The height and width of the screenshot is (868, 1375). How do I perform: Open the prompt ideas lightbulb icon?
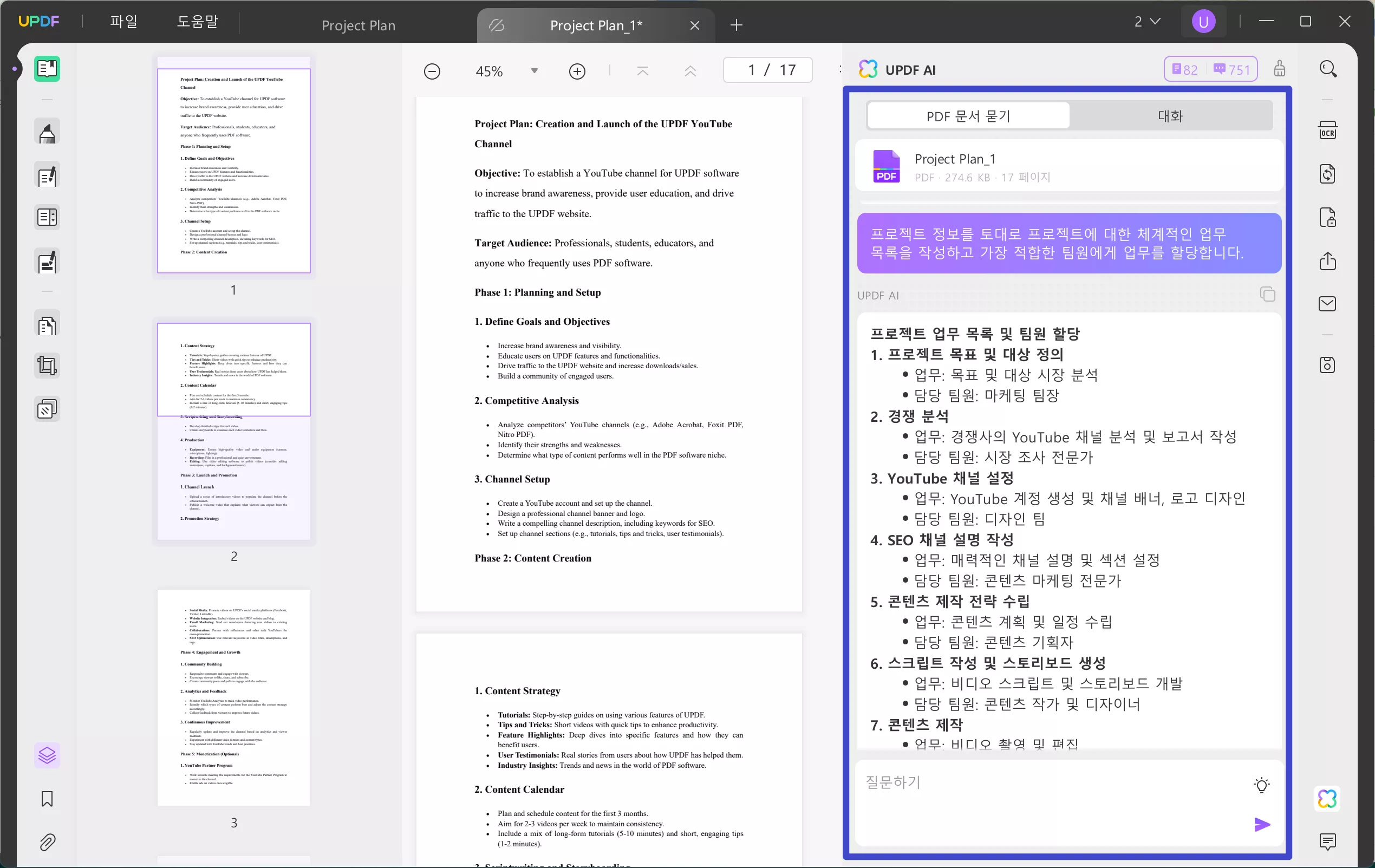(x=1262, y=785)
